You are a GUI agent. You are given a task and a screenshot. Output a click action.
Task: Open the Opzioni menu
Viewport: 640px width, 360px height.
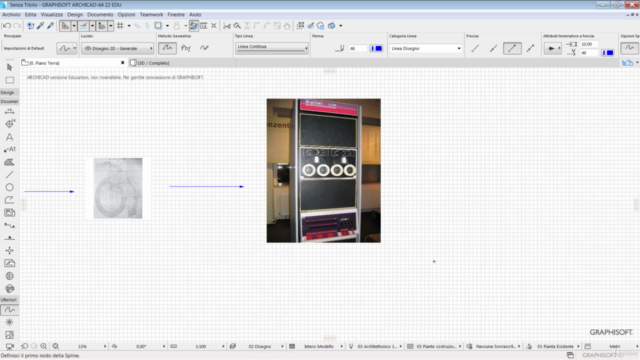126,14
